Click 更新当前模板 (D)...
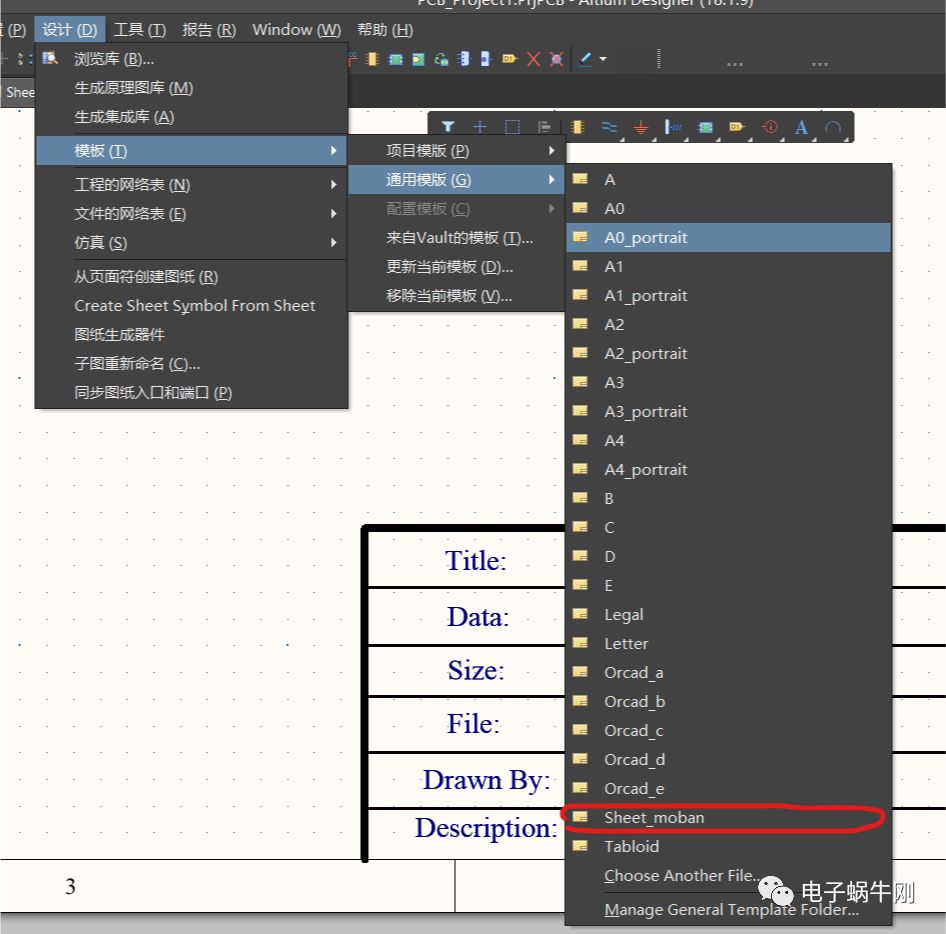This screenshot has height=934, width=946. coord(457,267)
